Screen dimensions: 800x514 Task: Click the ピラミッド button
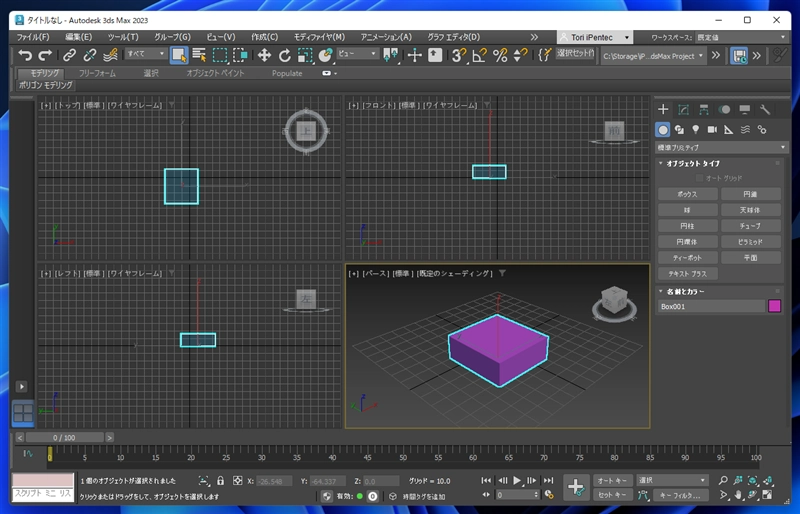751,242
